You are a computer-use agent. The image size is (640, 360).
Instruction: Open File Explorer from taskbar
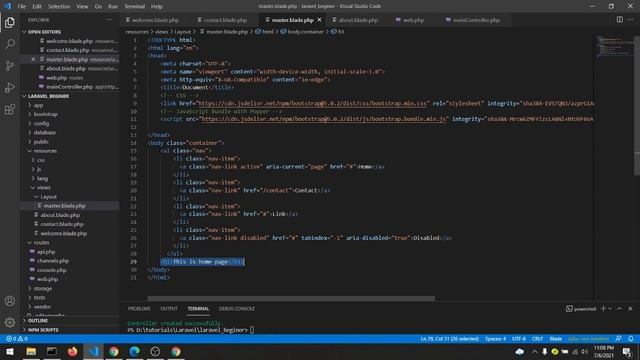point(31,351)
